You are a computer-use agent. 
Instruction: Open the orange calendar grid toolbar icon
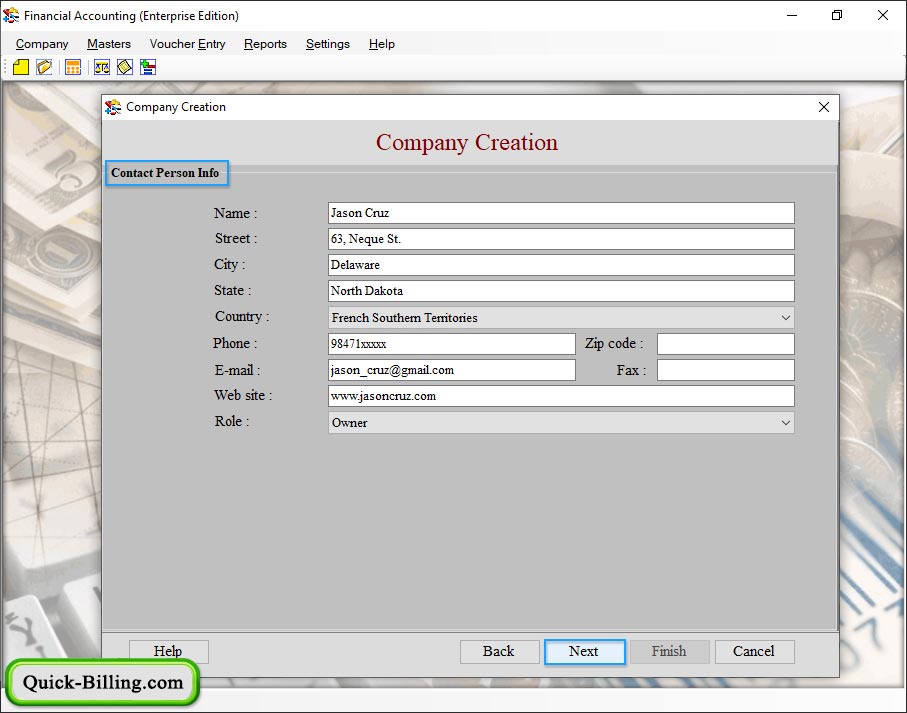73,68
